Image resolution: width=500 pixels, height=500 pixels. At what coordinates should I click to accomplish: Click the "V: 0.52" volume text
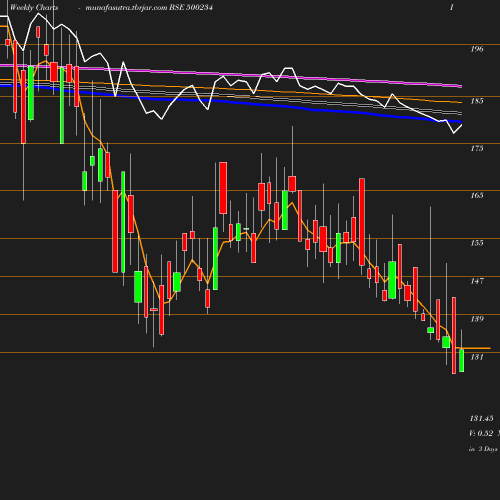(x=481, y=433)
